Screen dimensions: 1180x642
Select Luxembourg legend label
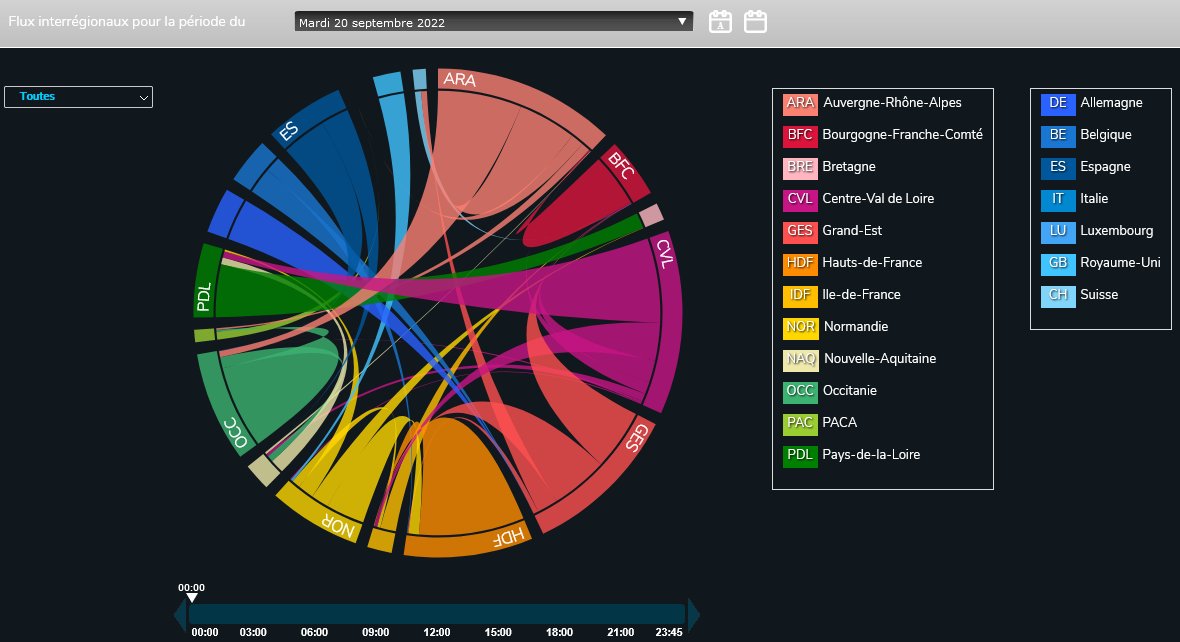[x=1117, y=231]
